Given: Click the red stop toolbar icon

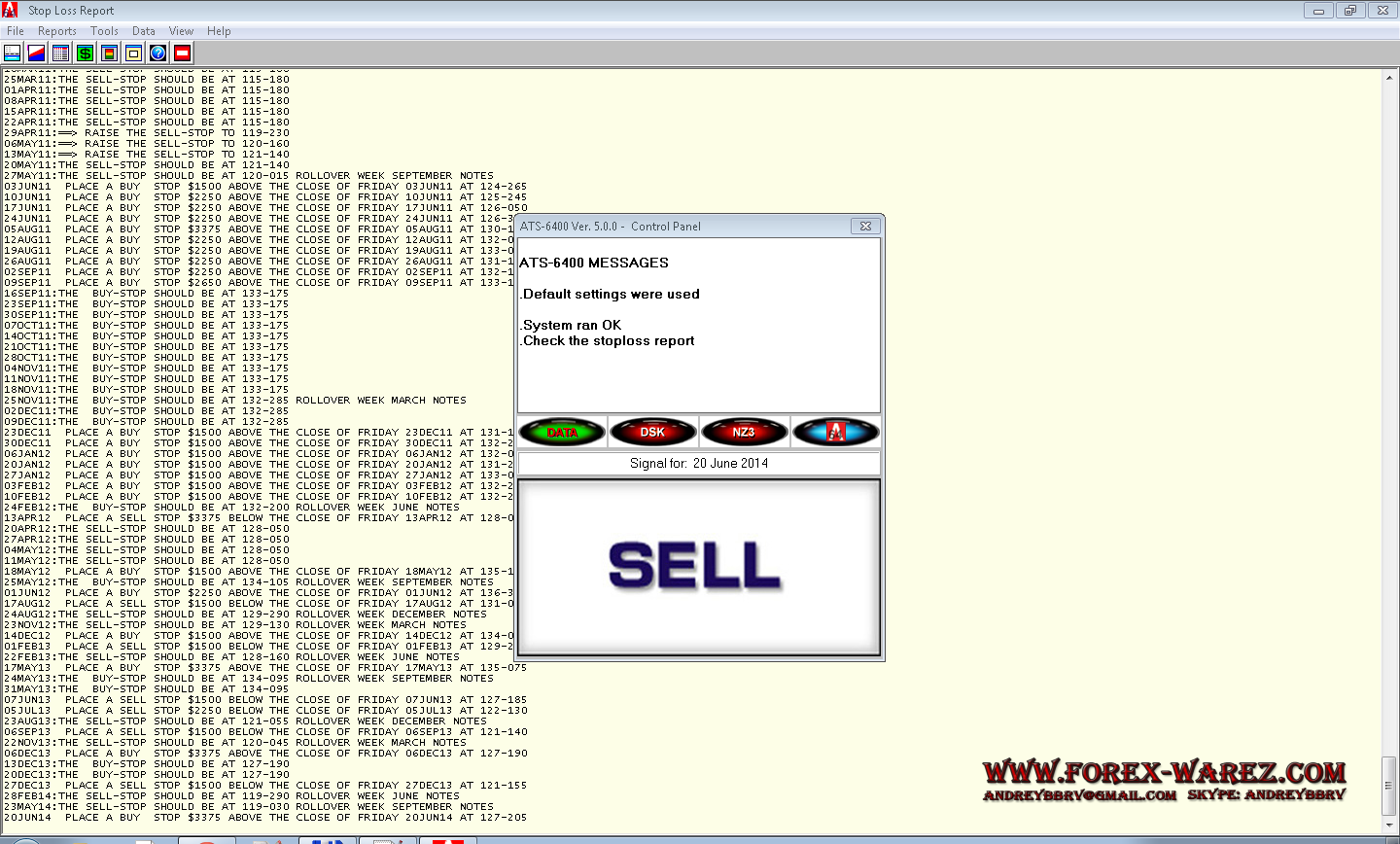Looking at the screenshot, I should tap(183, 53).
